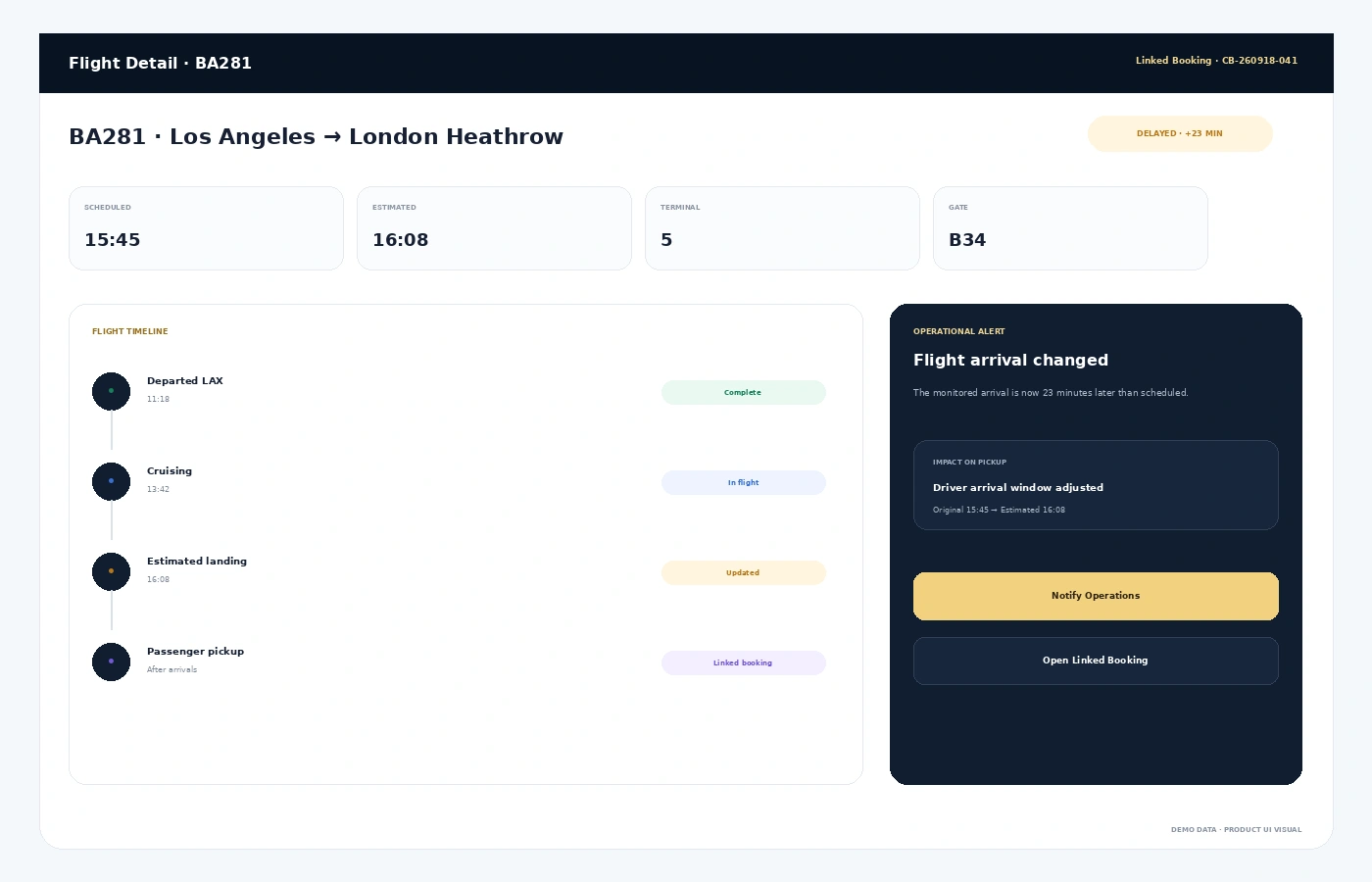Select the Estimated landing timeline marker

[111, 571]
